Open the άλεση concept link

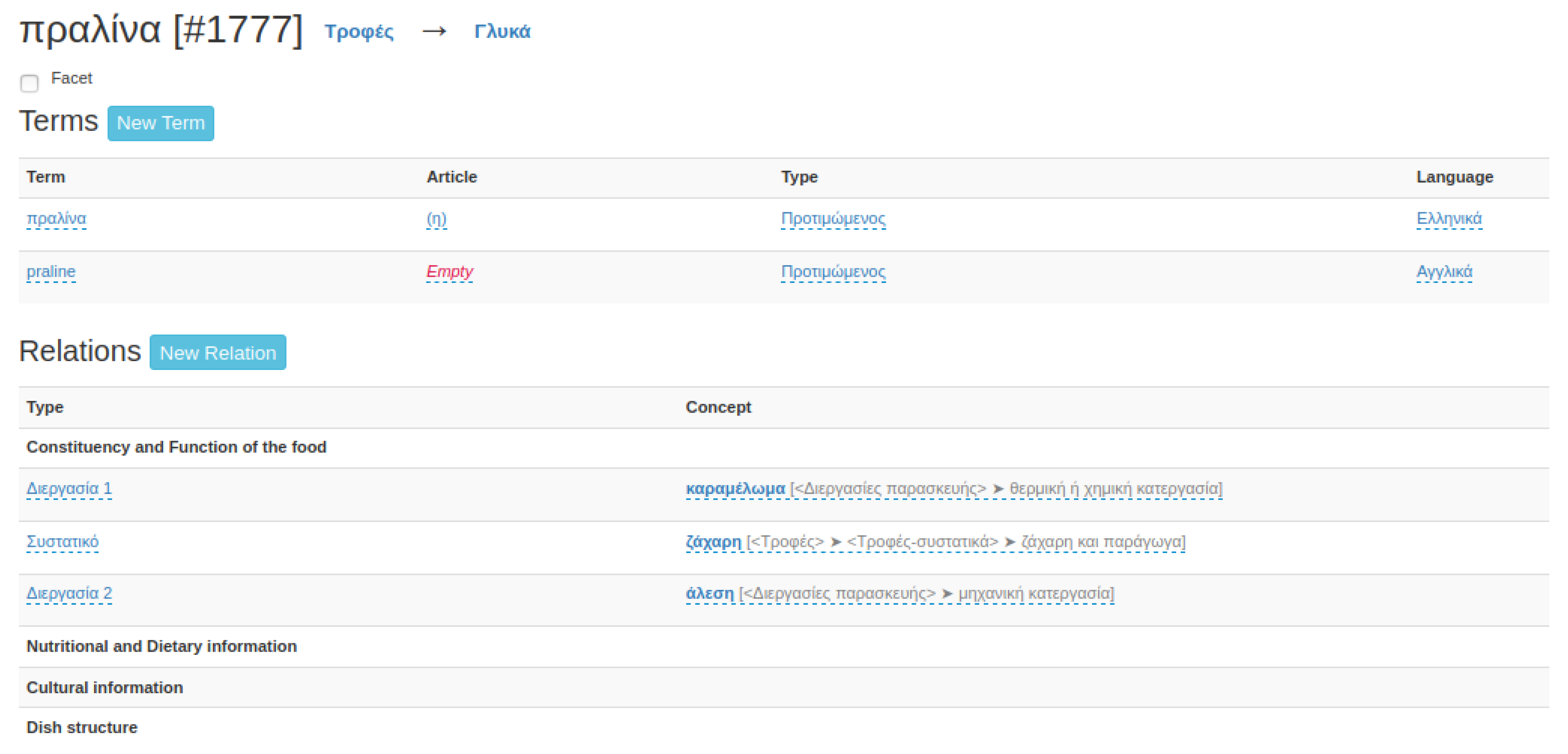click(709, 594)
